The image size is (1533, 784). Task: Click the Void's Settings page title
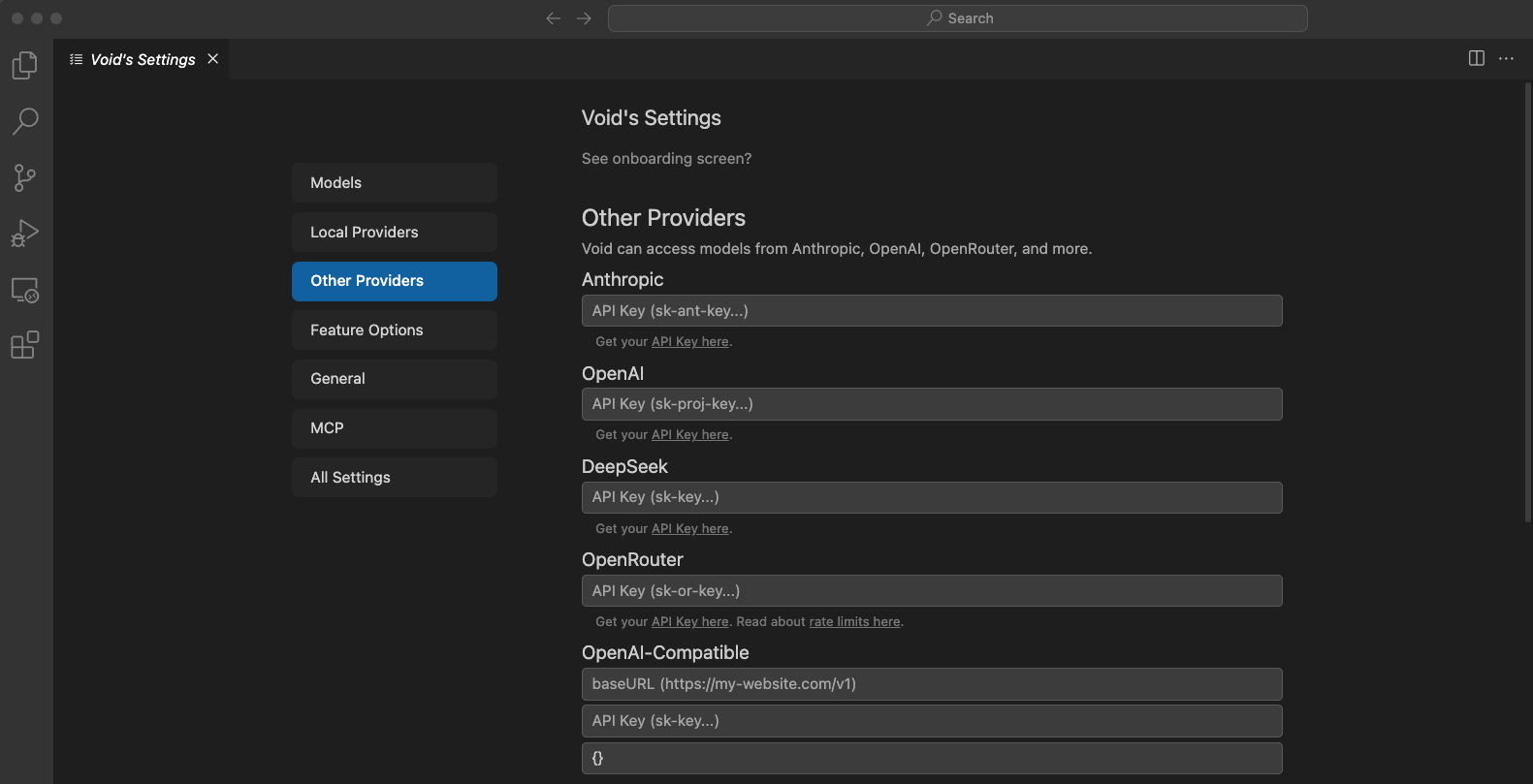pyautogui.click(x=652, y=118)
